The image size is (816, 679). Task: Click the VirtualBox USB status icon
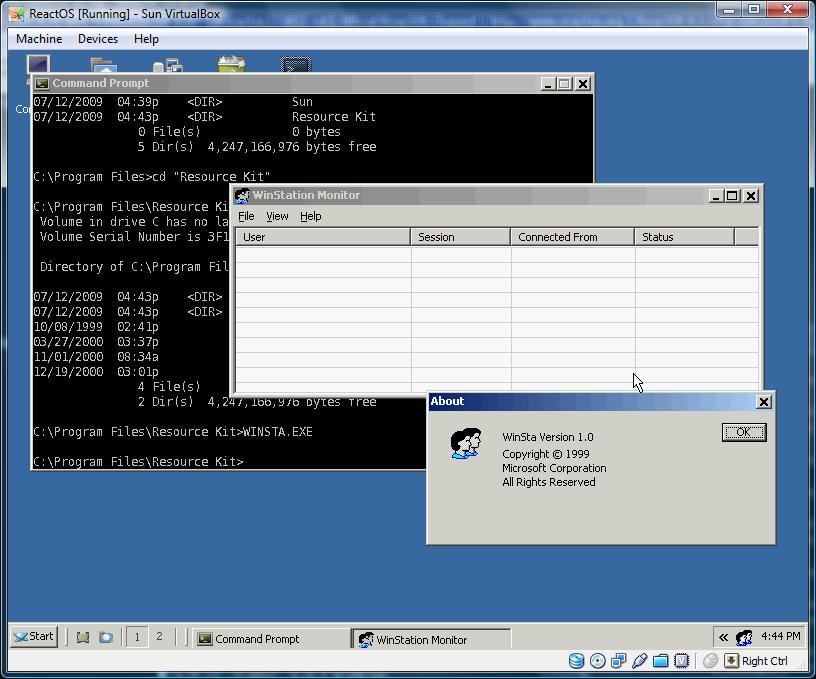coord(640,661)
